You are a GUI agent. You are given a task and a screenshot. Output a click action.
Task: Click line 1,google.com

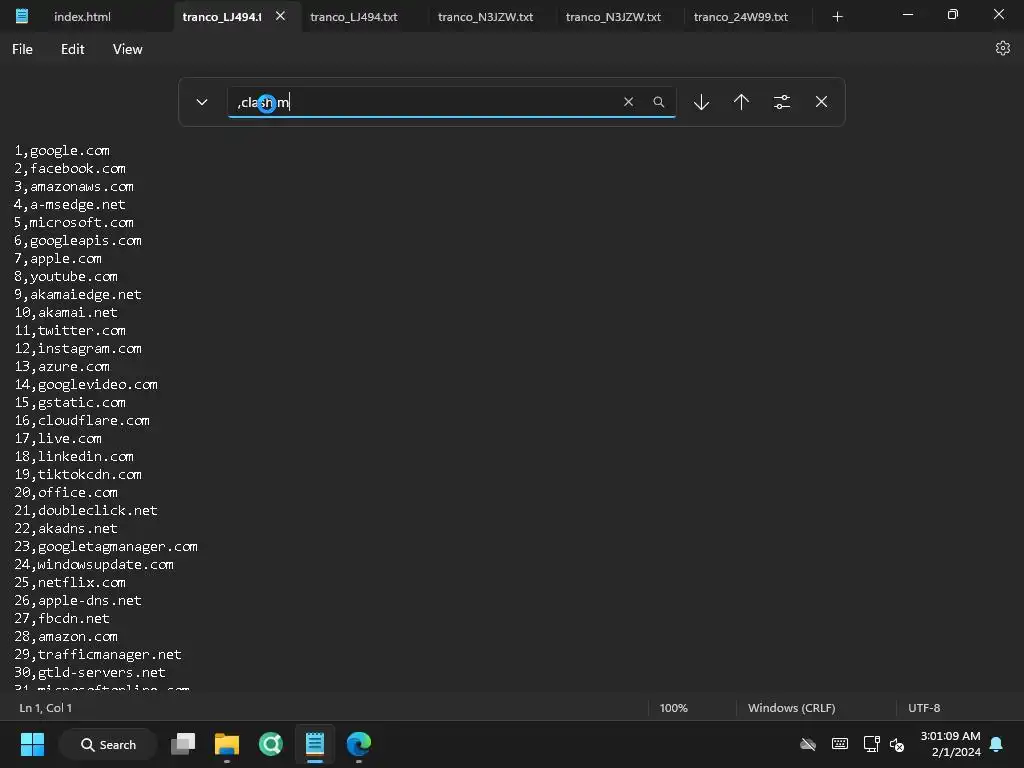62,151
